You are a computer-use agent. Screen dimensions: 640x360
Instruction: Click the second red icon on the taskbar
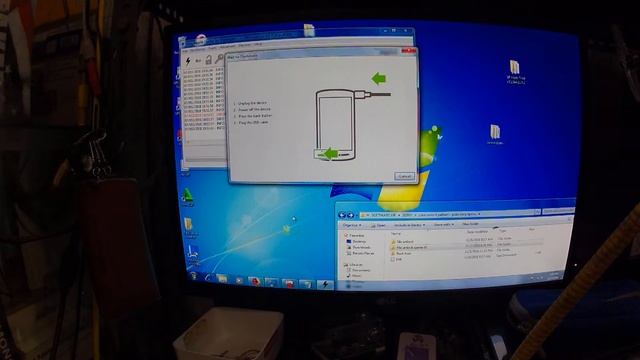(x=289, y=284)
